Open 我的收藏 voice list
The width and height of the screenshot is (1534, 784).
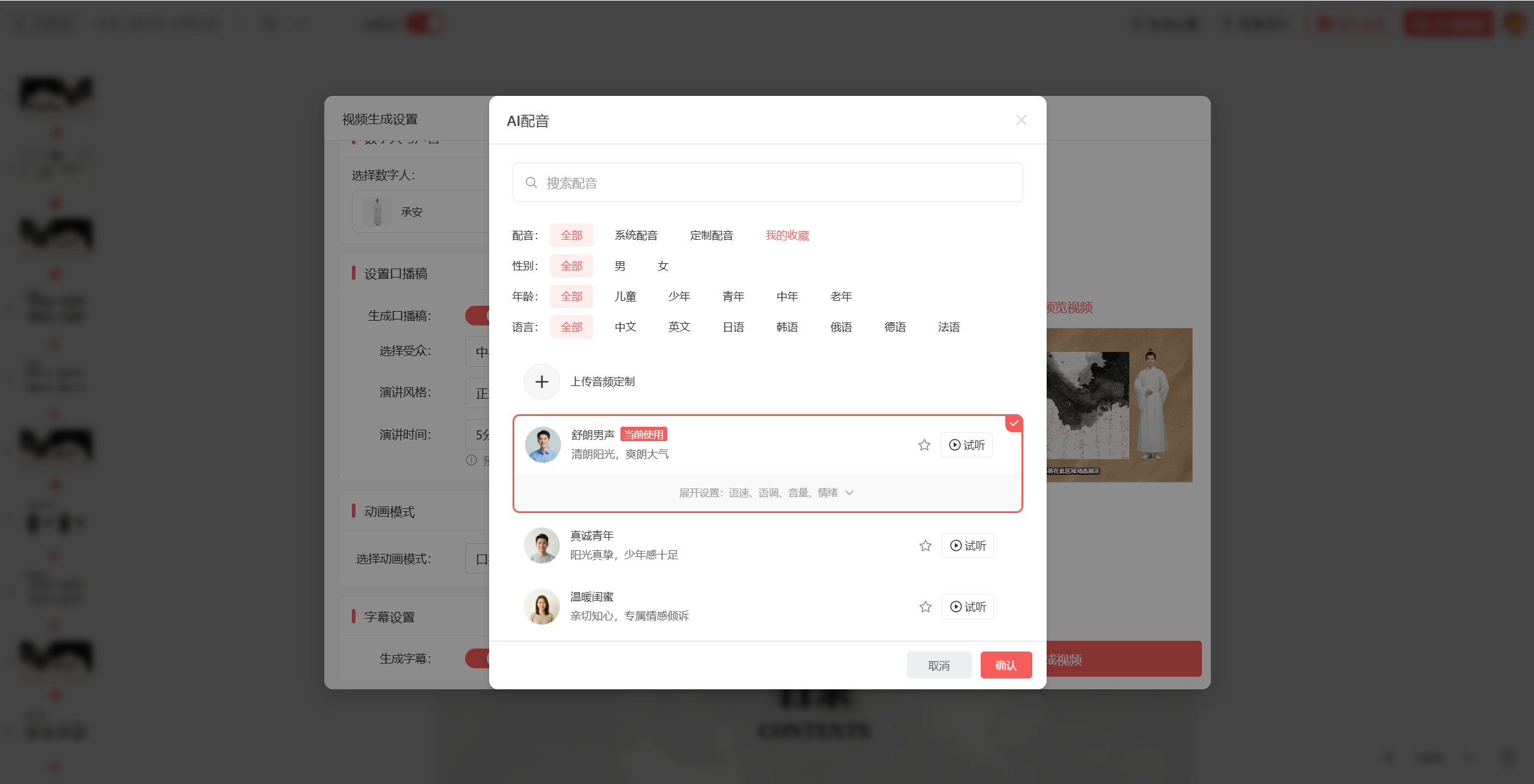point(786,235)
